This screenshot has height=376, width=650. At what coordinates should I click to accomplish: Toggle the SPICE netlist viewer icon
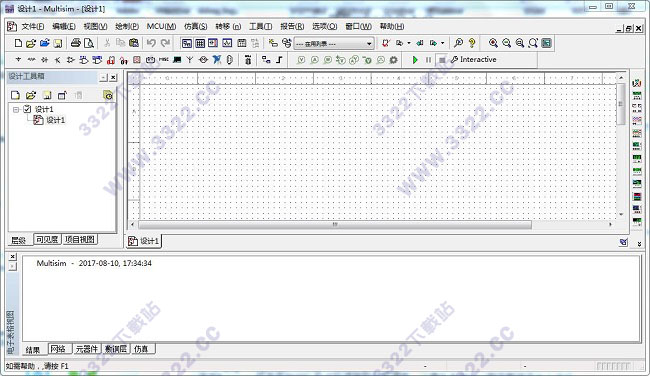pos(213,43)
